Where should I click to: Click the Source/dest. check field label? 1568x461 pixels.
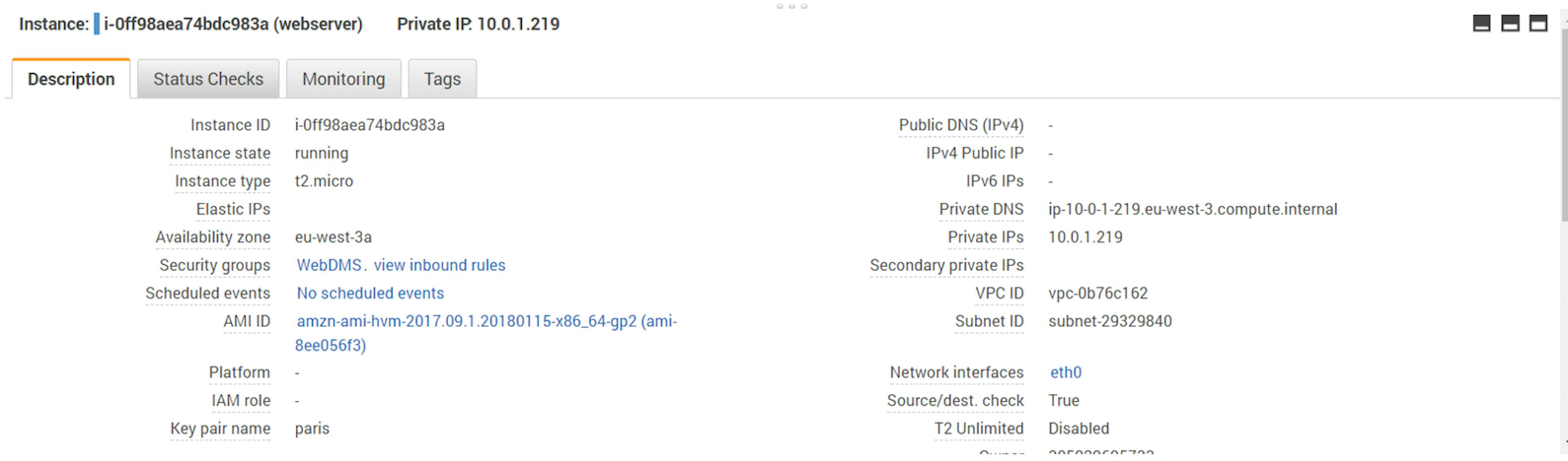(x=954, y=401)
